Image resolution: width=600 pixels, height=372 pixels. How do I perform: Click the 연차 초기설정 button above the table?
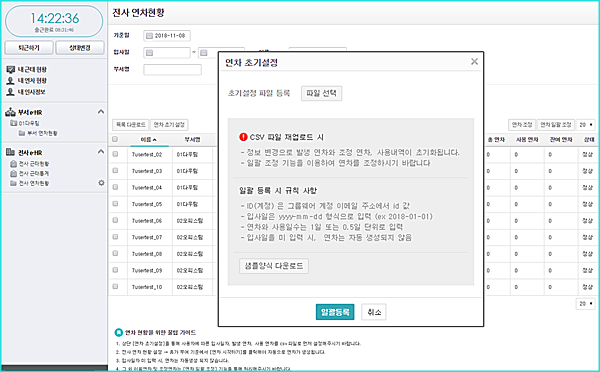click(169, 125)
